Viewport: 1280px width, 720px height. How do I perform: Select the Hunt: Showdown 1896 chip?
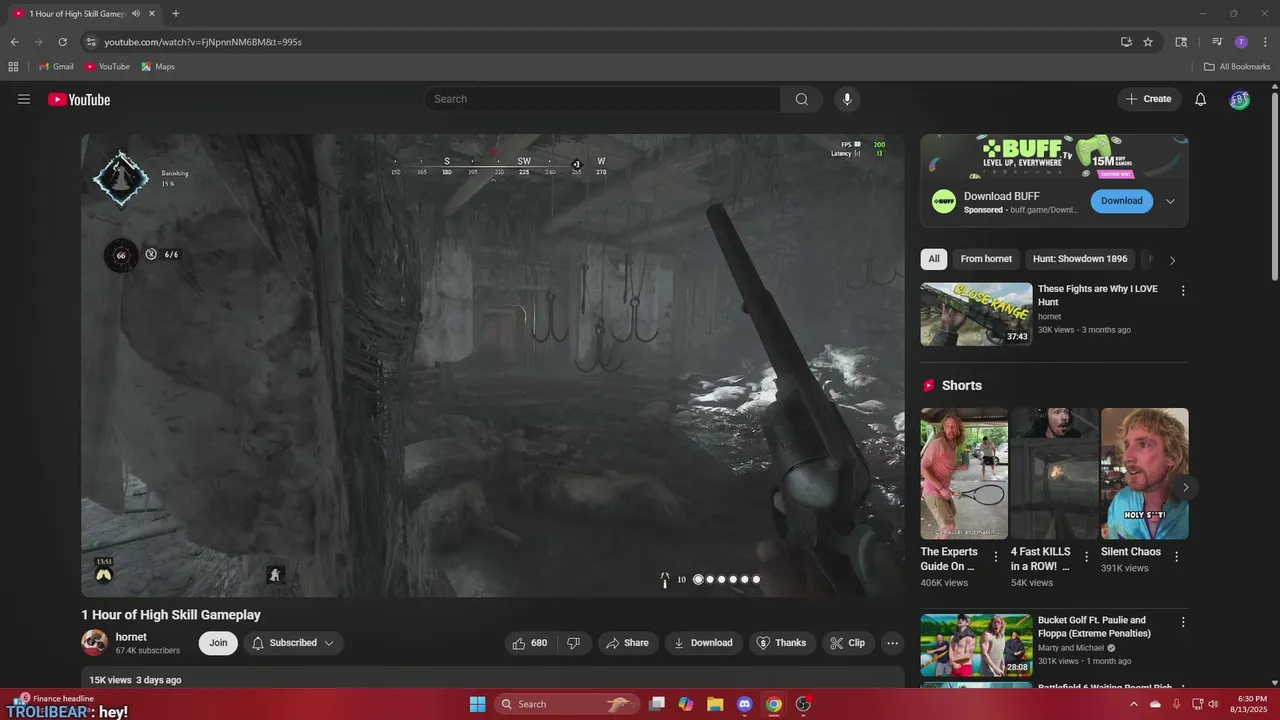point(1080,259)
